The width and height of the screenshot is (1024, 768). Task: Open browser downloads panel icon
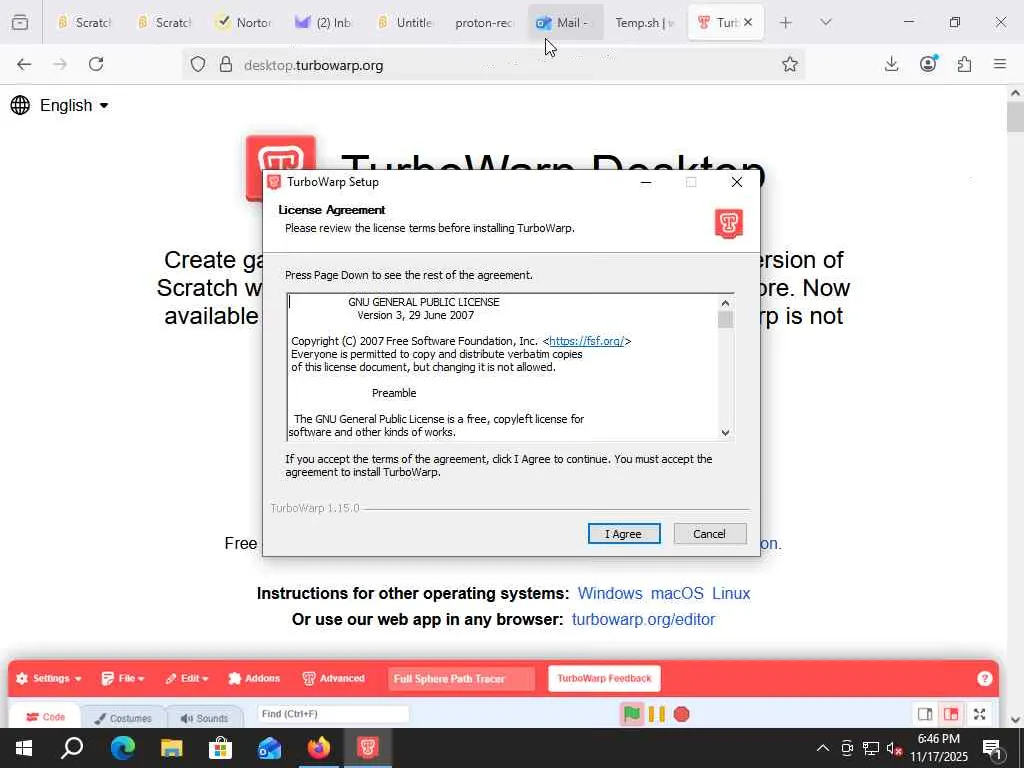pyautogui.click(x=891, y=64)
